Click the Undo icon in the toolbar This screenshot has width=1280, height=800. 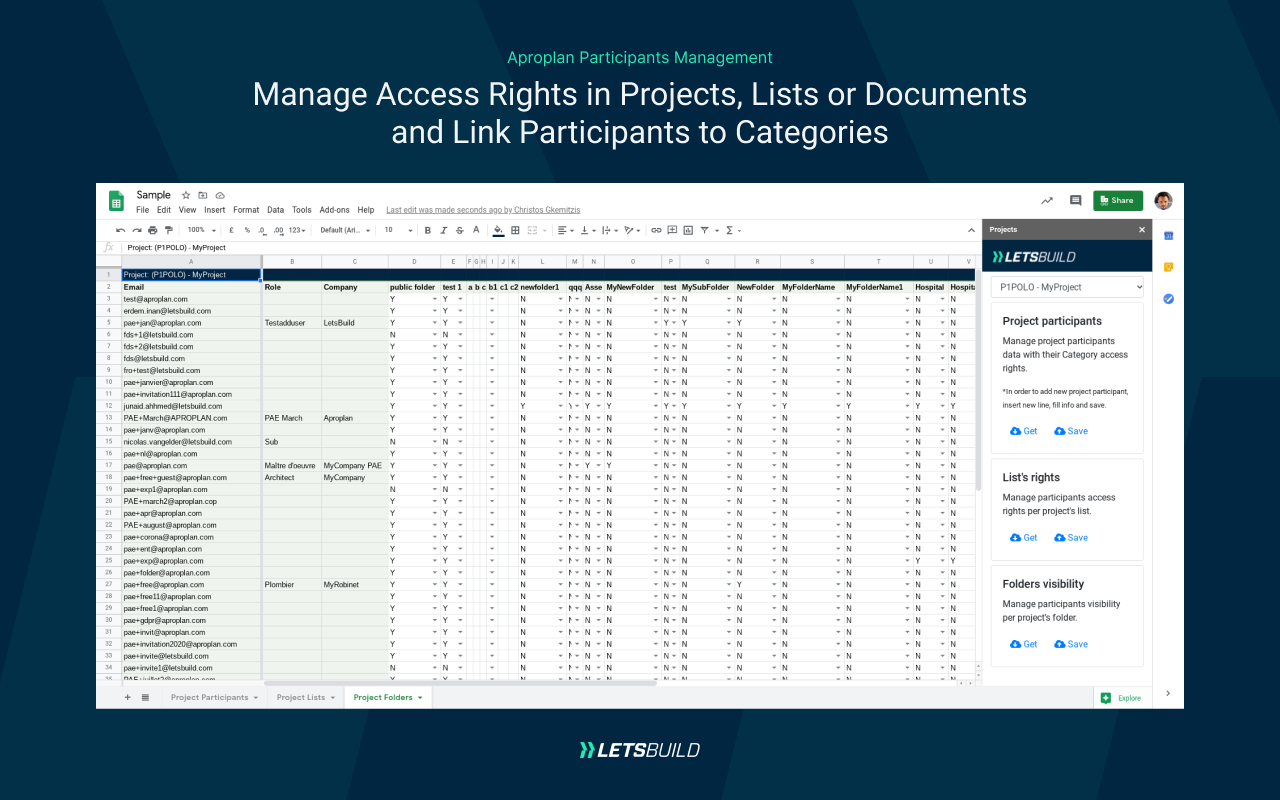point(121,230)
